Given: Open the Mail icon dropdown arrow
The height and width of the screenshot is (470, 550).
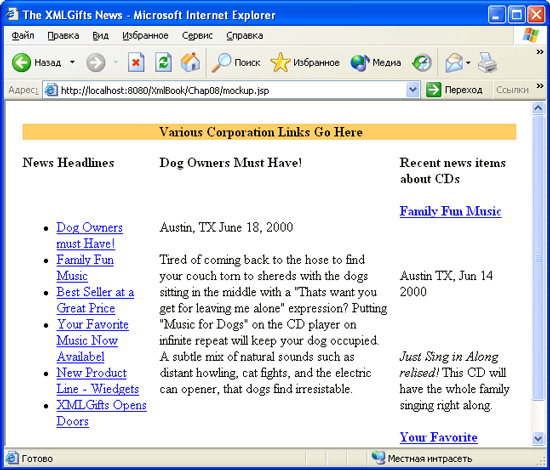Looking at the screenshot, I should pyautogui.click(x=468, y=63).
